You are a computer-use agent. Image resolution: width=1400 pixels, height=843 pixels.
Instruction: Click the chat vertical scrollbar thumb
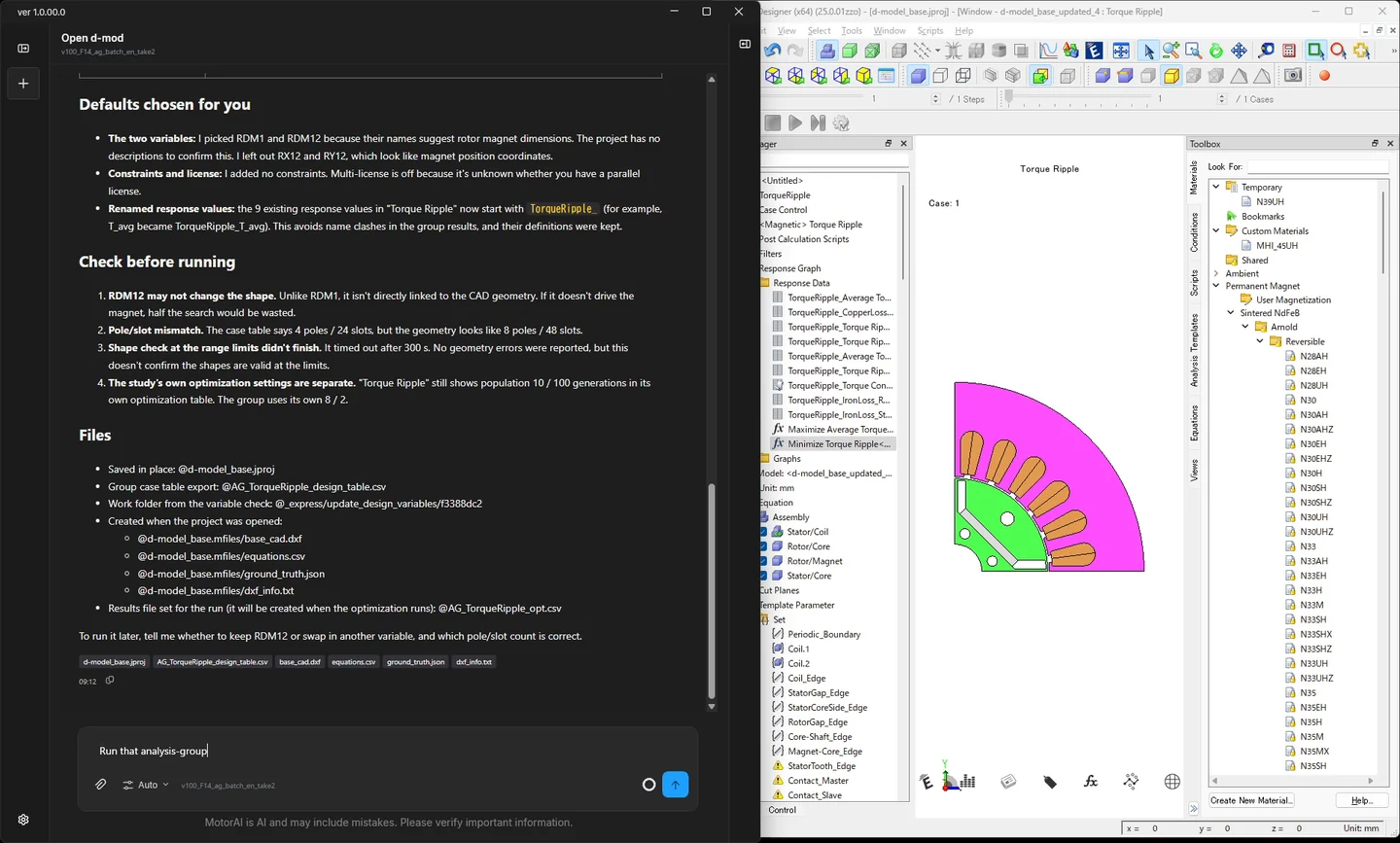point(711,591)
